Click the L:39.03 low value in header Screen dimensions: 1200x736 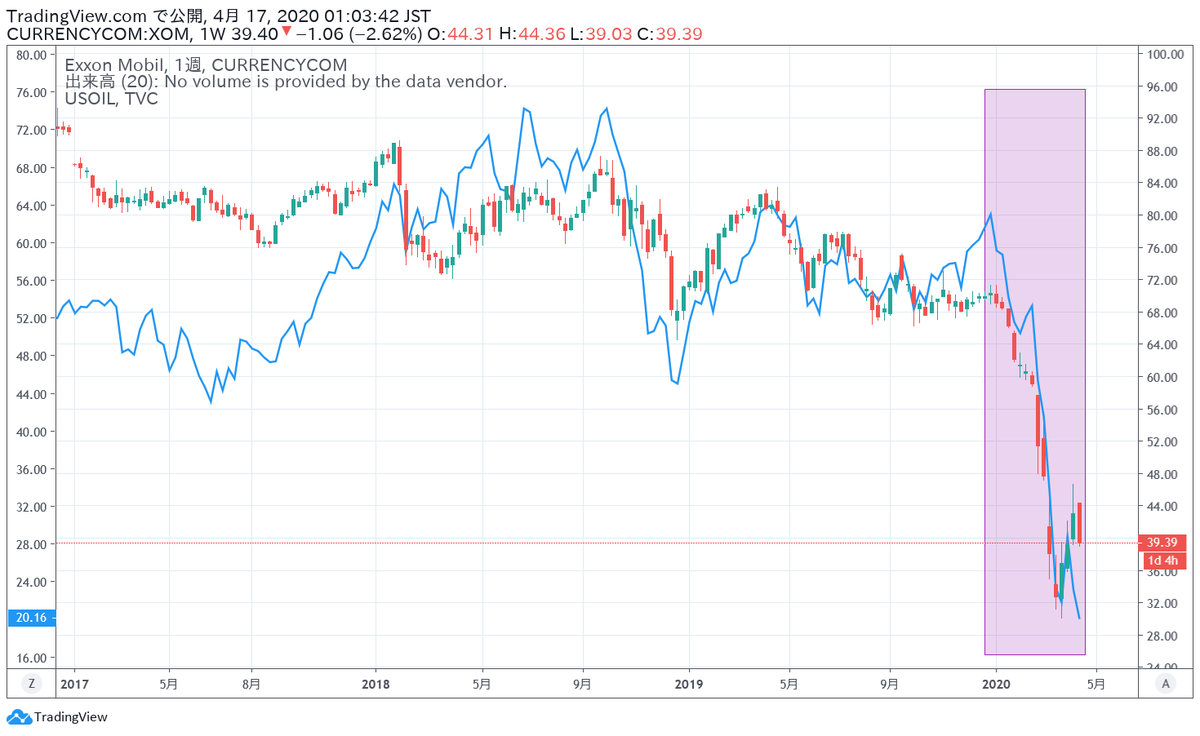599,34
